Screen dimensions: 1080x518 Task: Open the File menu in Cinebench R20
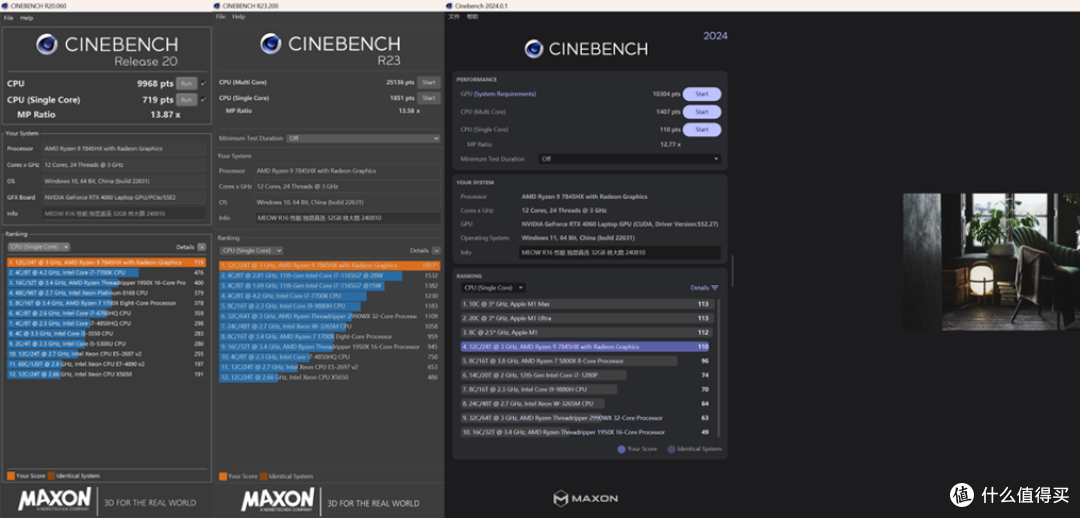click(8, 18)
